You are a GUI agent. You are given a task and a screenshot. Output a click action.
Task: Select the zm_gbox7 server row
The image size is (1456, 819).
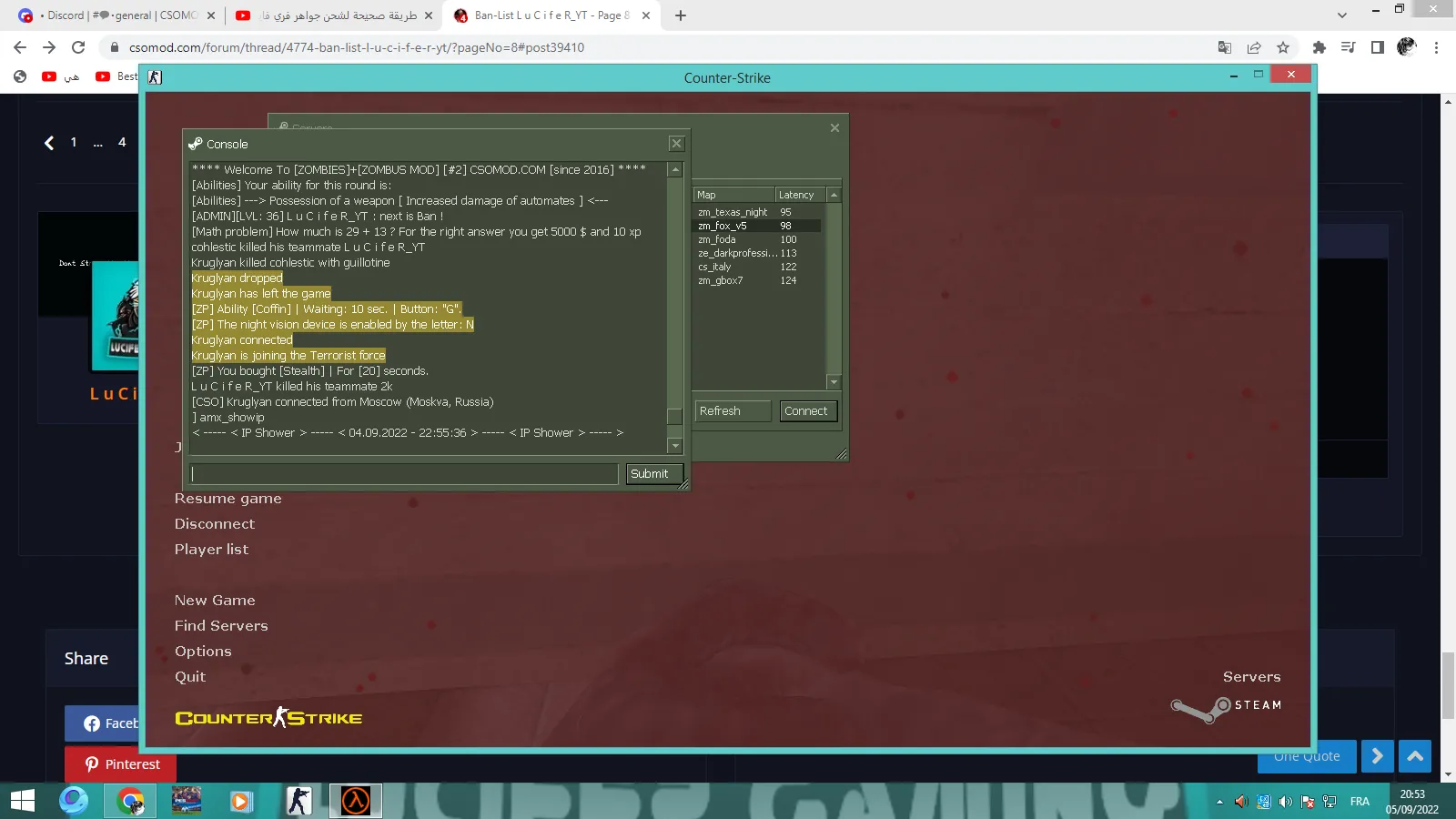point(757,280)
